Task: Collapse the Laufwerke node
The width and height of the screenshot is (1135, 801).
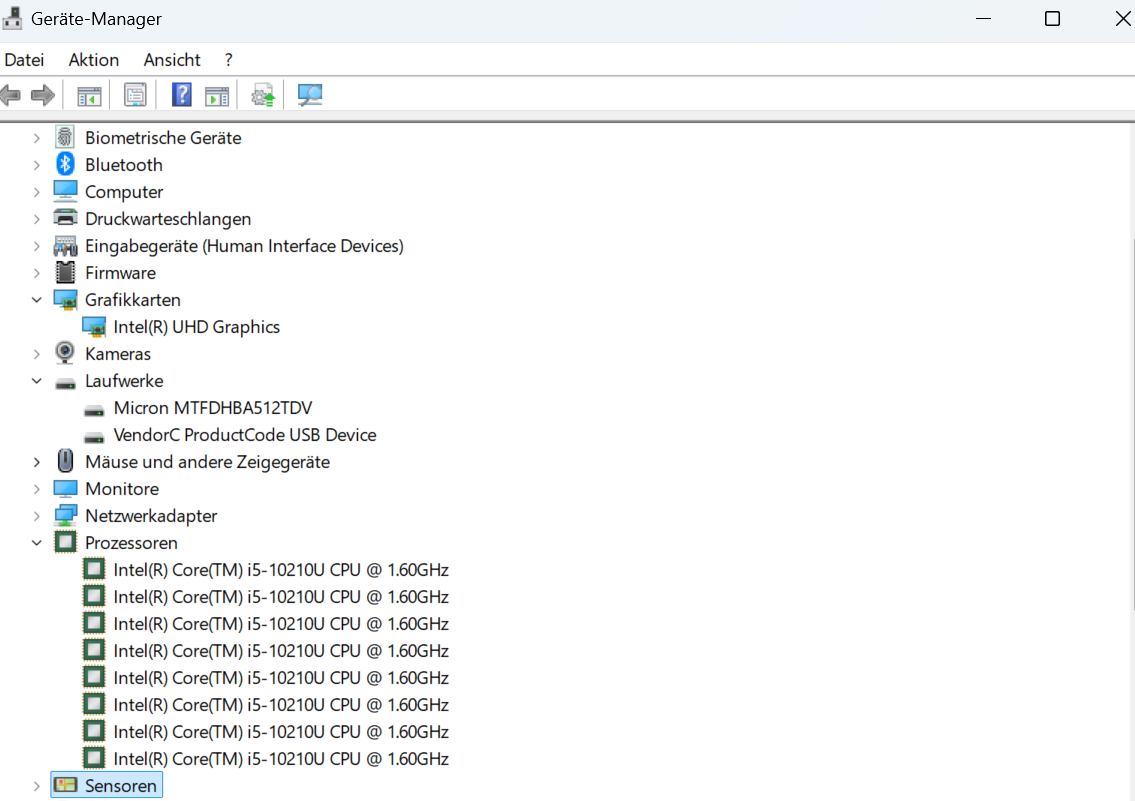Action: 36,381
